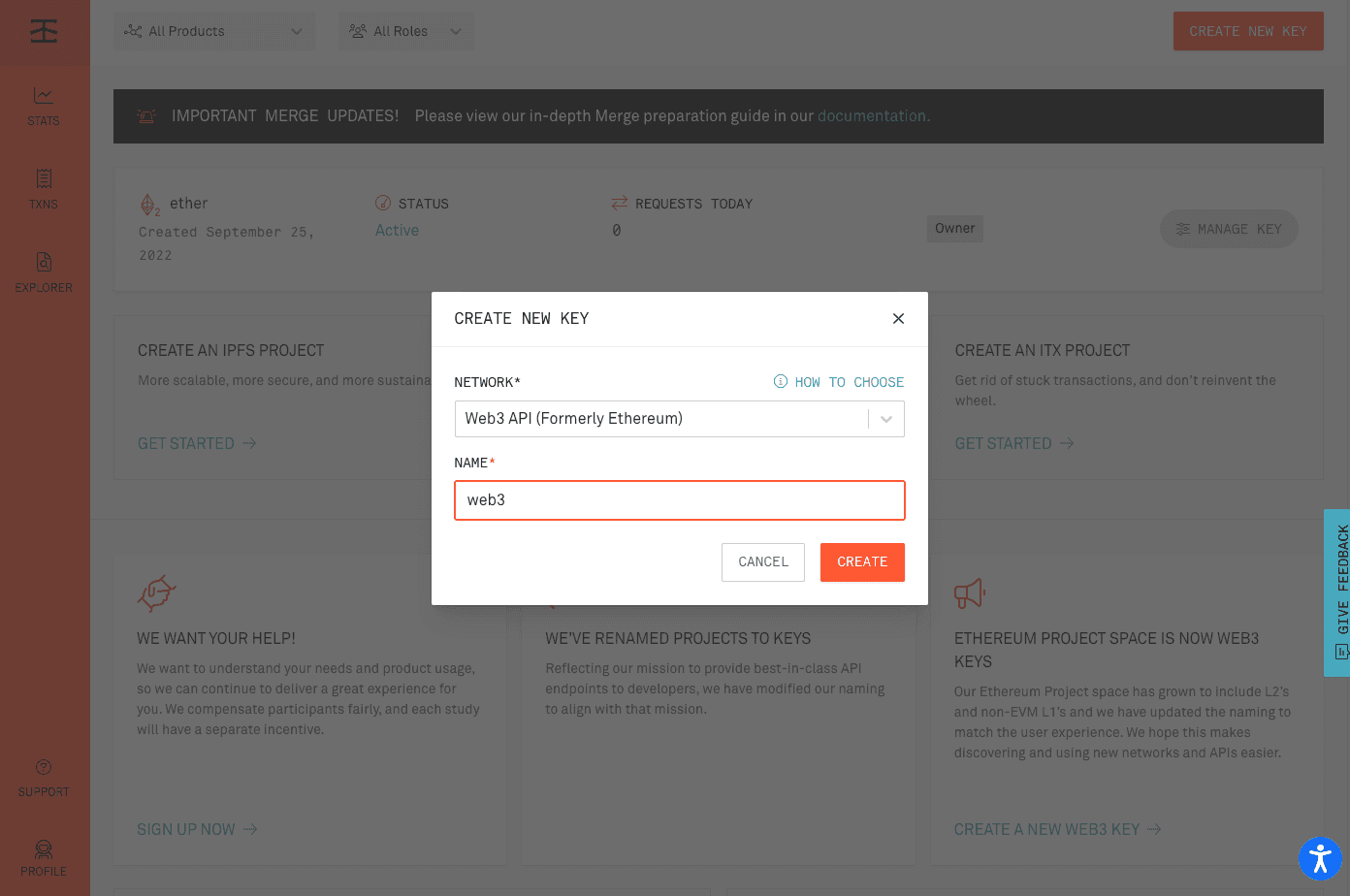Open the documentation link in banner
This screenshot has height=896, width=1350.
coord(872,116)
